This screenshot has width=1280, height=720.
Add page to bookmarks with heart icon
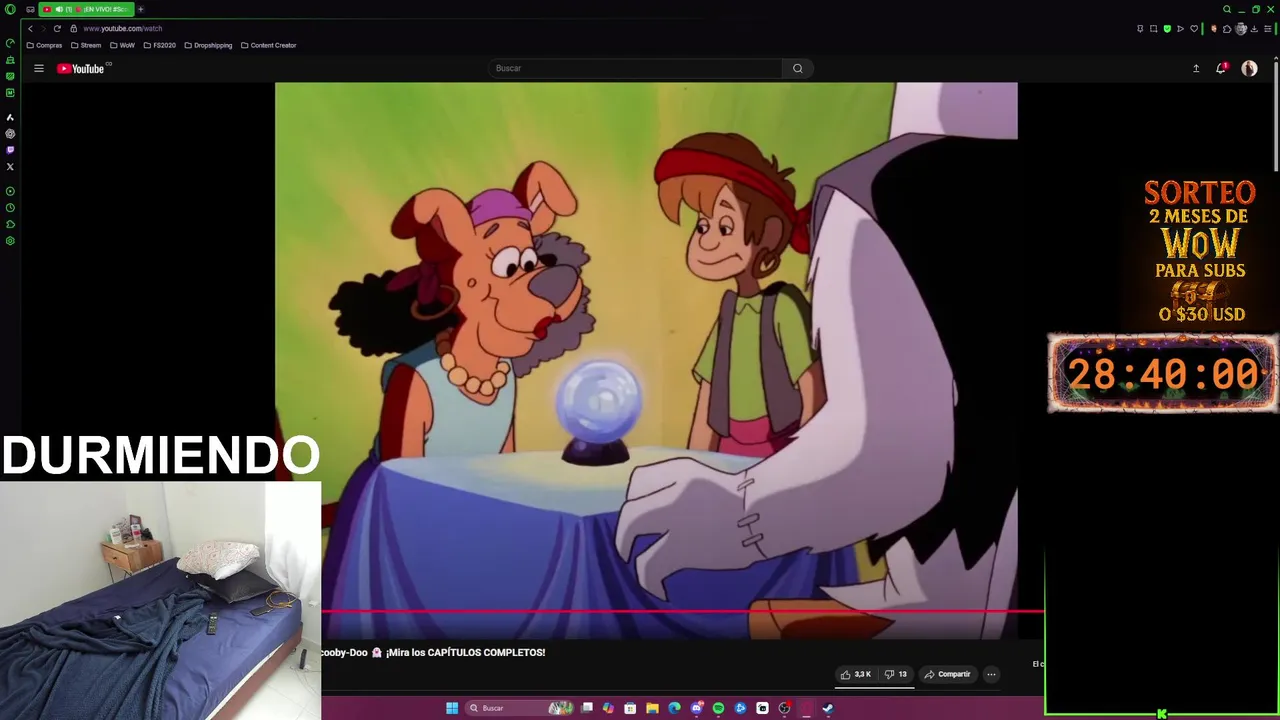click(1194, 29)
